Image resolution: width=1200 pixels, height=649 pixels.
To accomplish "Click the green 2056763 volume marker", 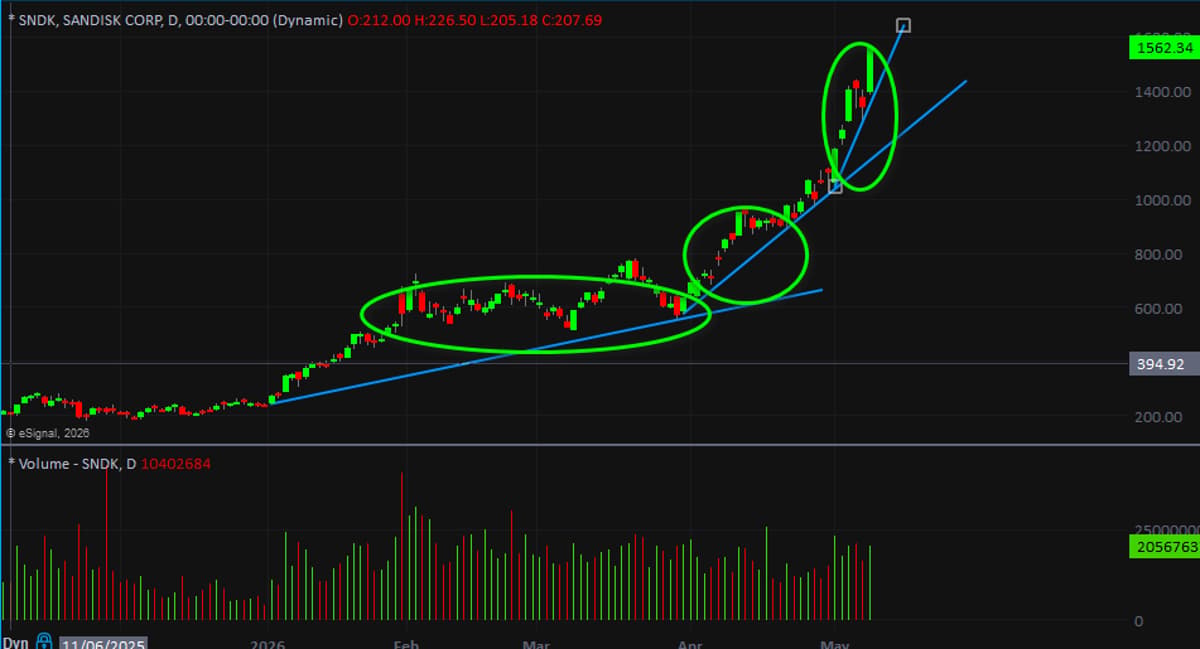I will (1164, 546).
